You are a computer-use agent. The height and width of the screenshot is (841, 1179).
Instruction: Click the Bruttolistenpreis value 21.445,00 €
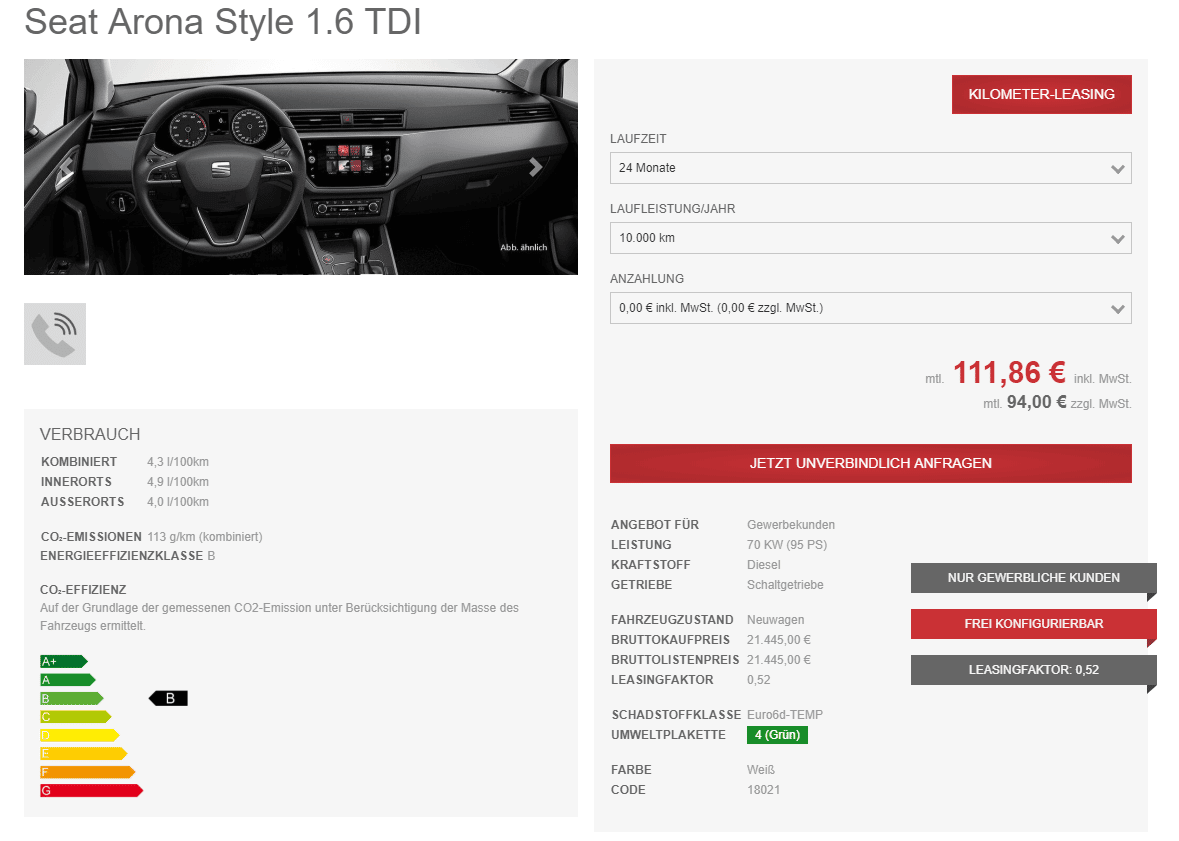(779, 660)
